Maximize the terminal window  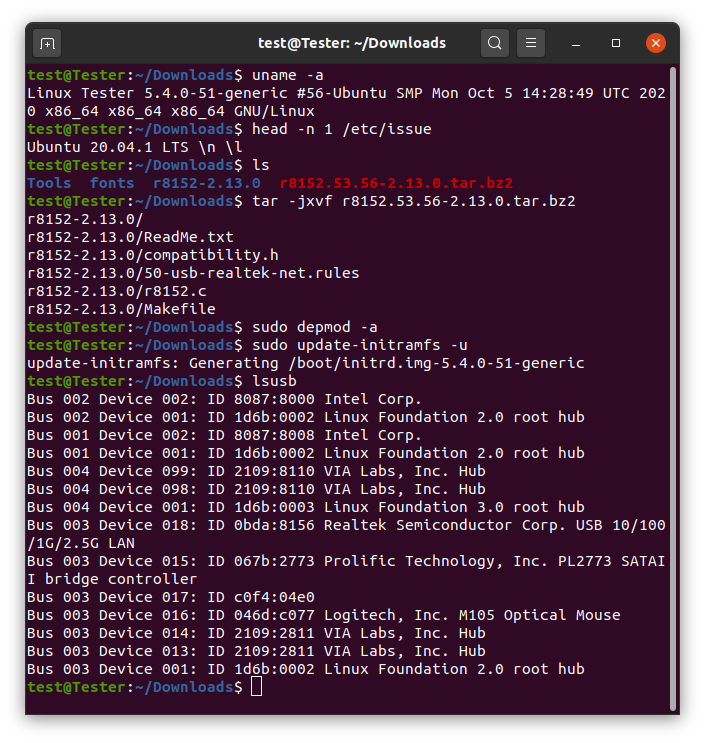[x=616, y=44]
